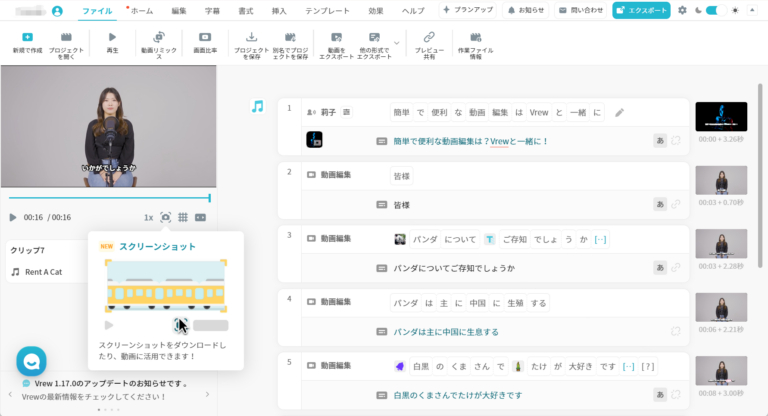Viewport: 768px width, 416px height.
Task: Toggle the grid overlay icon
Action: pyautogui.click(x=183, y=217)
